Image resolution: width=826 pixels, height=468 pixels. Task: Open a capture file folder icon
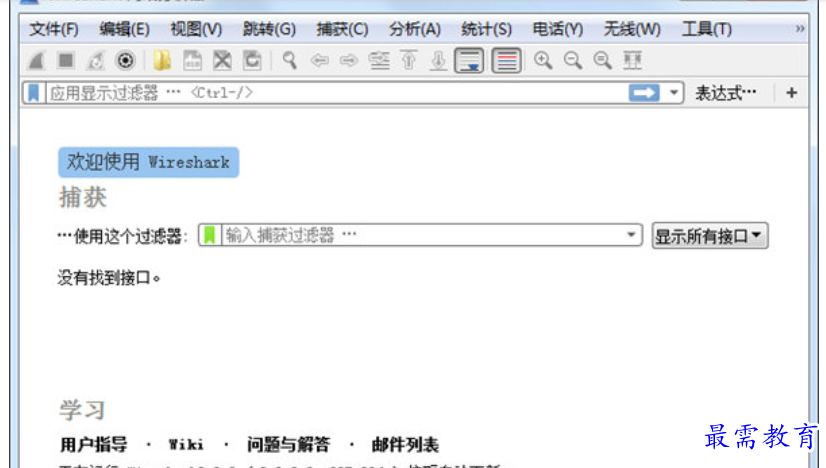[x=162, y=61]
